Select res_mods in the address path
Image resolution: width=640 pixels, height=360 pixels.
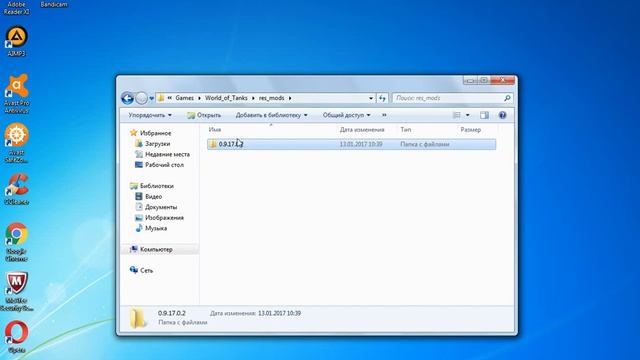271,98
